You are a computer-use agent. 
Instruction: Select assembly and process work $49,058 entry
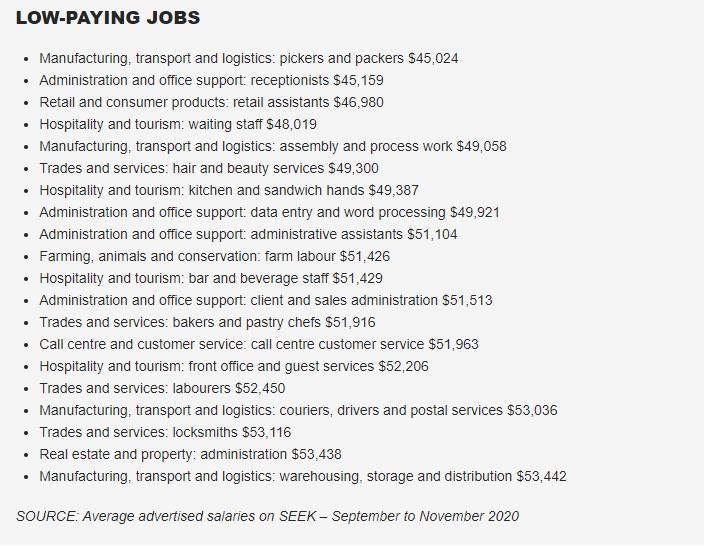click(273, 146)
